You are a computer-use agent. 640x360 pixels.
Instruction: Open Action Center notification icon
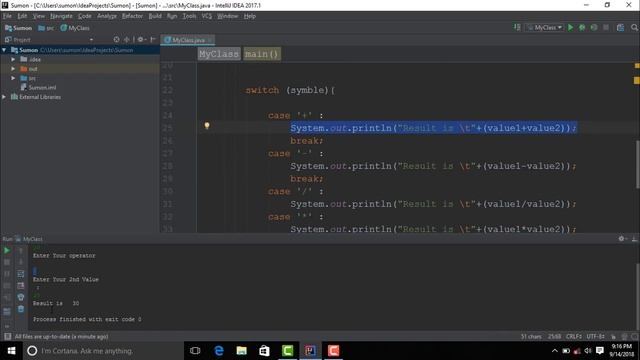pyautogui.click(x=600, y=351)
